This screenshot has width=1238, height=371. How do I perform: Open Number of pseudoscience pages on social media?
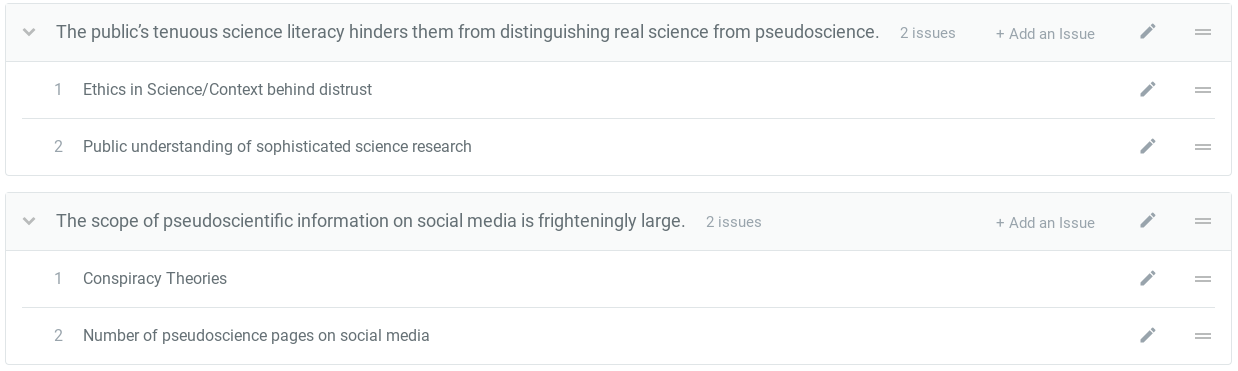[x=256, y=335]
